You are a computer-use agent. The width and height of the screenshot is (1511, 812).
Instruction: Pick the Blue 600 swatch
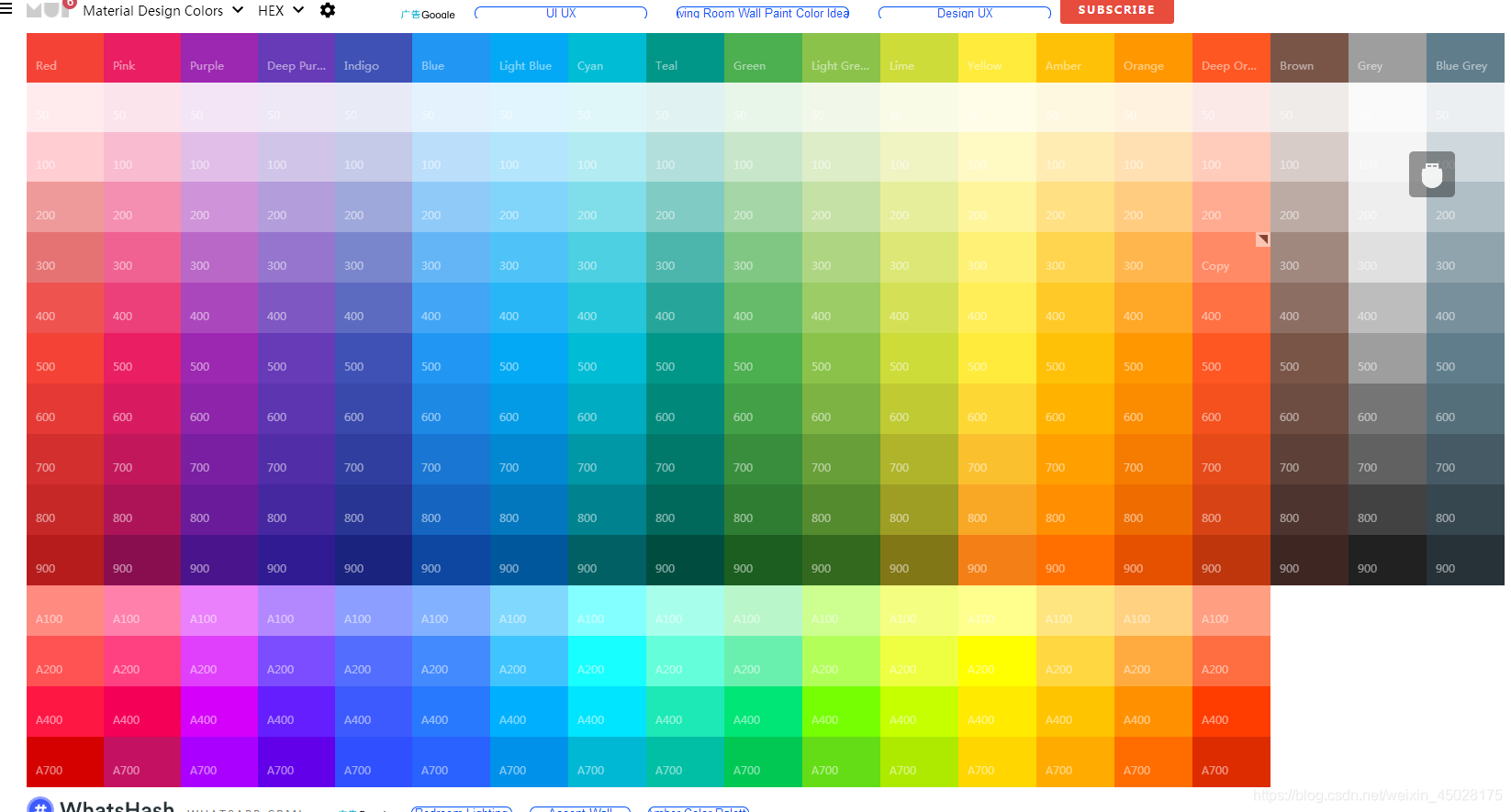pos(451,408)
